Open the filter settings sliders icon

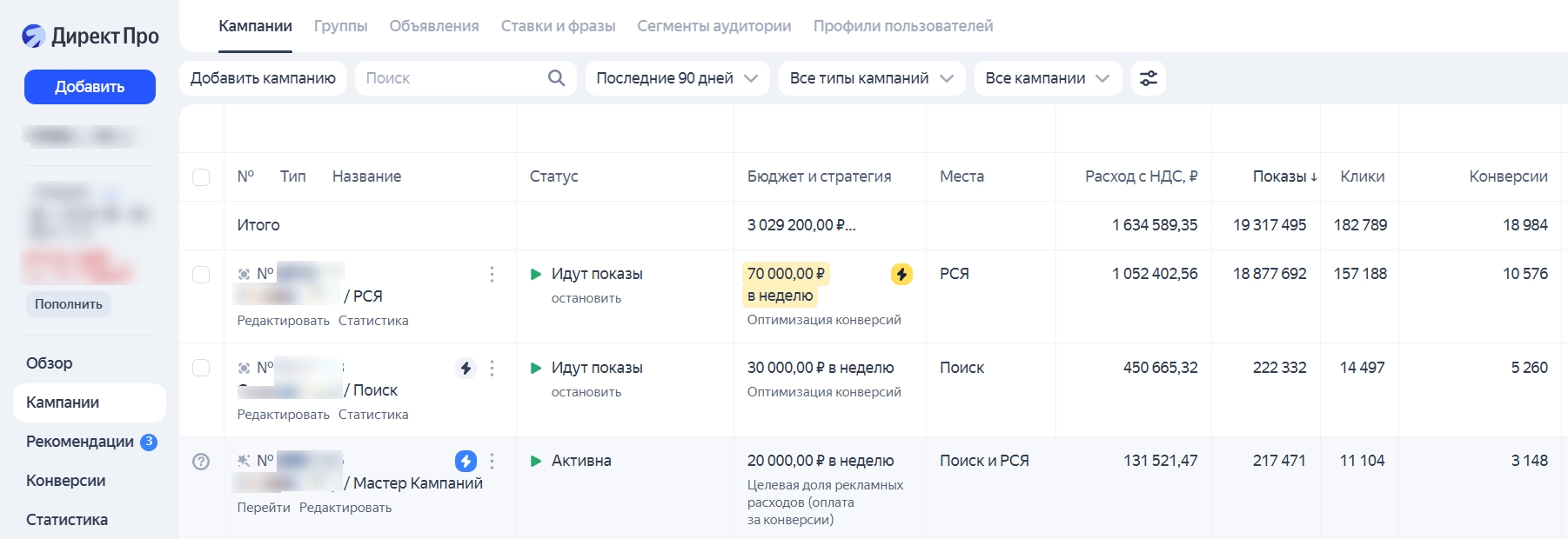(1148, 78)
